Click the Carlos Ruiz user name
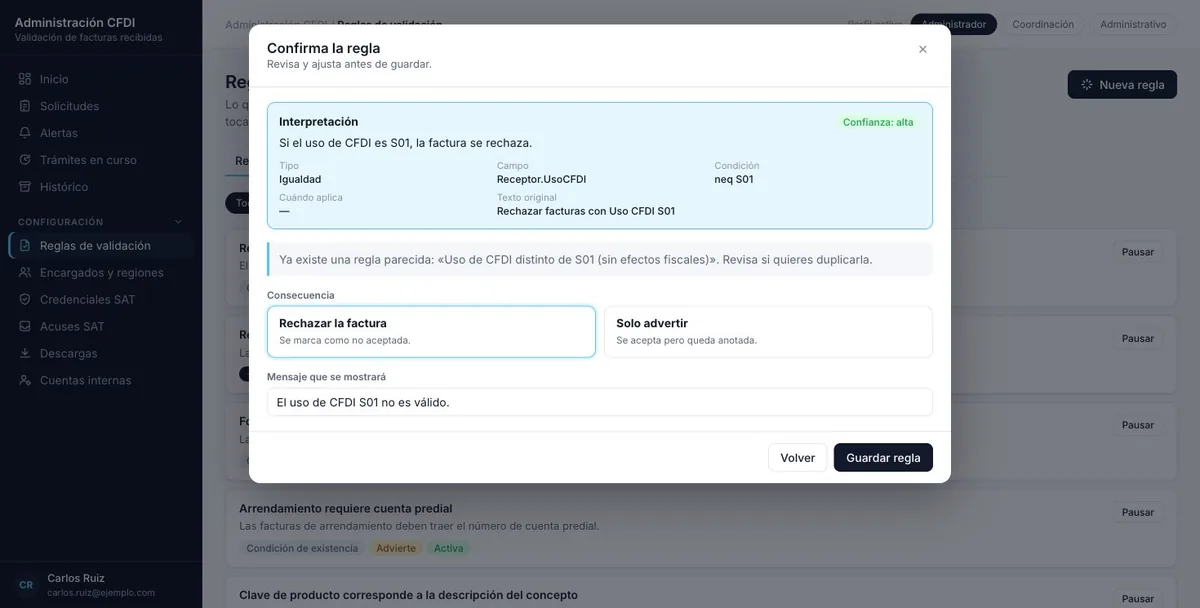Viewport: 1200px width, 608px height. (76, 578)
